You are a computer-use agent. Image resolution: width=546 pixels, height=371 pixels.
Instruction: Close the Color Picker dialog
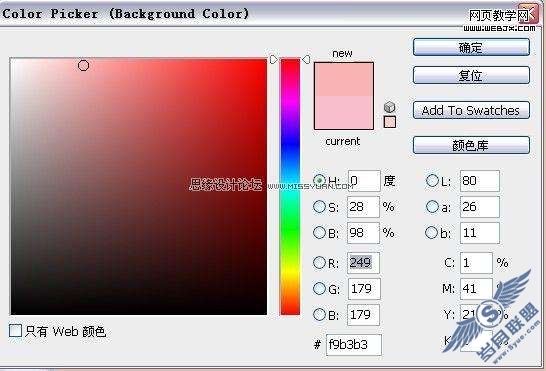tap(528, 14)
